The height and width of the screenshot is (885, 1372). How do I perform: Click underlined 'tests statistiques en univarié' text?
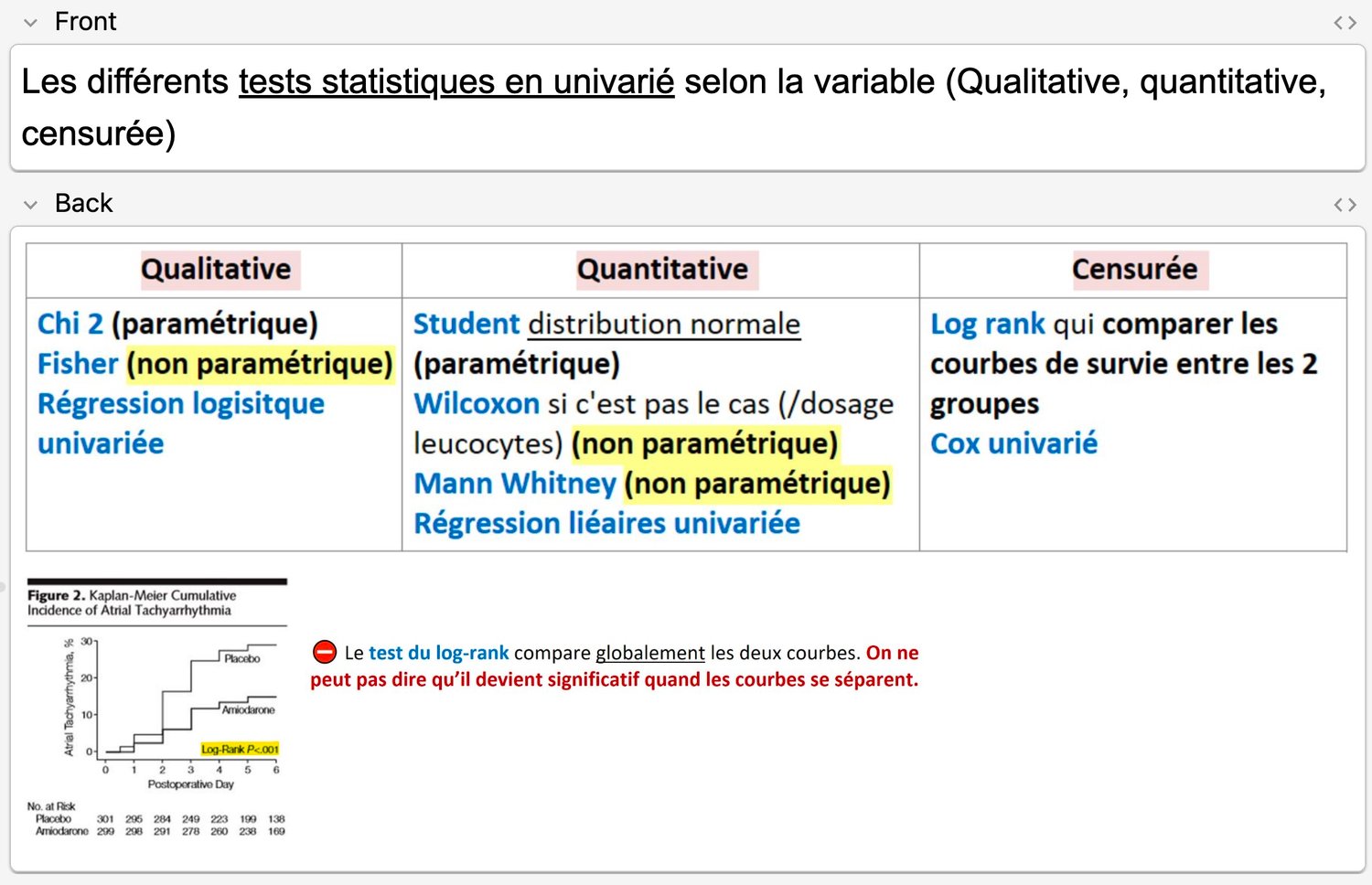point(456,82)
